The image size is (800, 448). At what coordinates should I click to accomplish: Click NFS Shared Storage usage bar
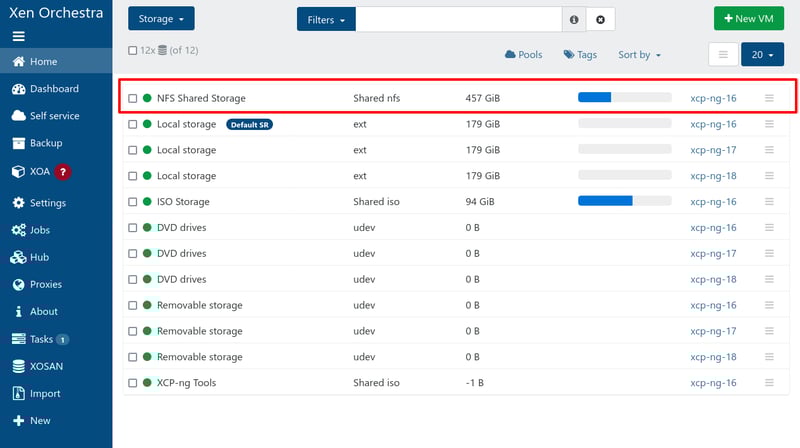click(624, 98)
